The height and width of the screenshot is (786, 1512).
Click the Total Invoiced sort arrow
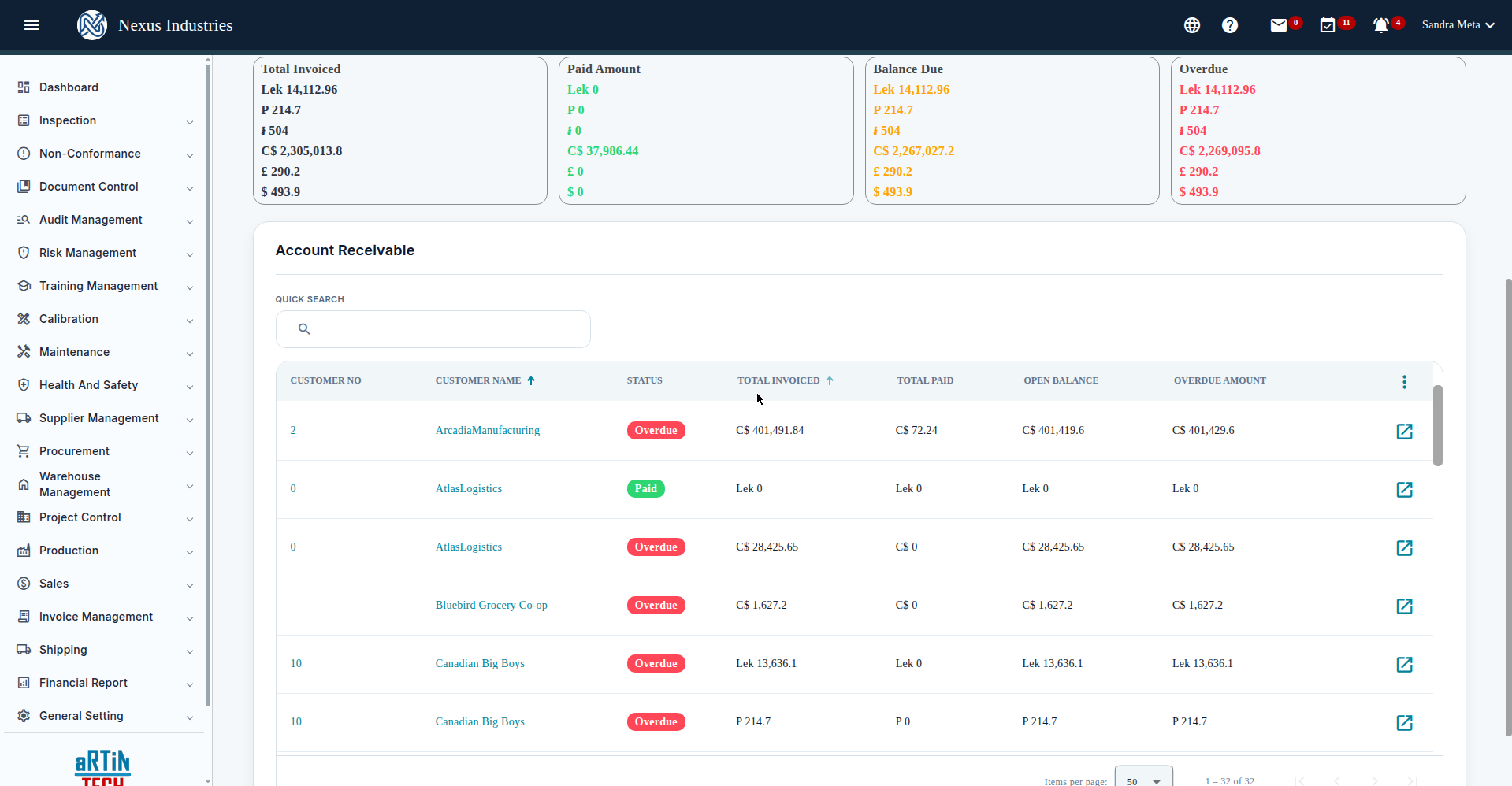(x=830, y=380)
